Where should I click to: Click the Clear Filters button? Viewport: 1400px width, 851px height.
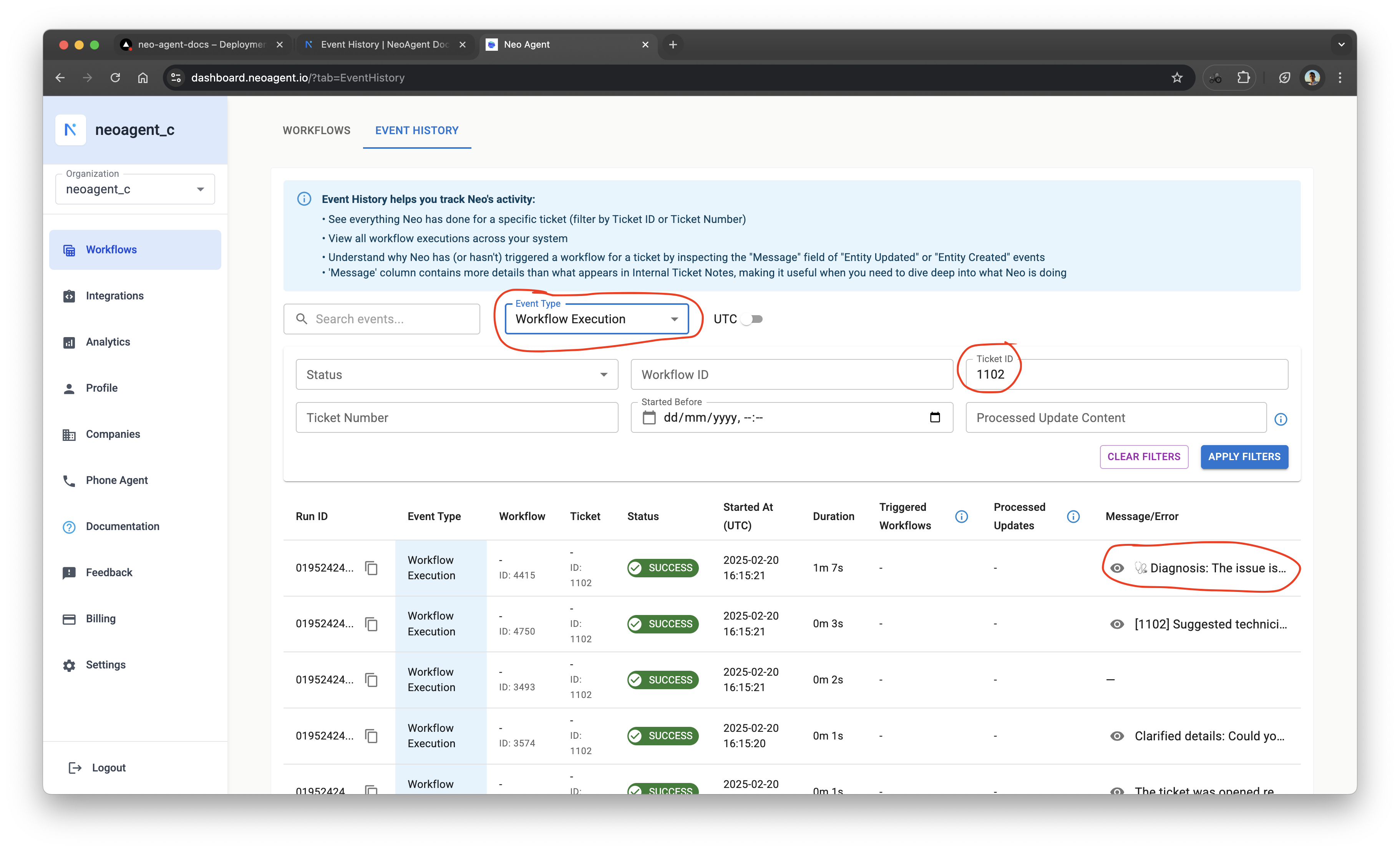1143,457
